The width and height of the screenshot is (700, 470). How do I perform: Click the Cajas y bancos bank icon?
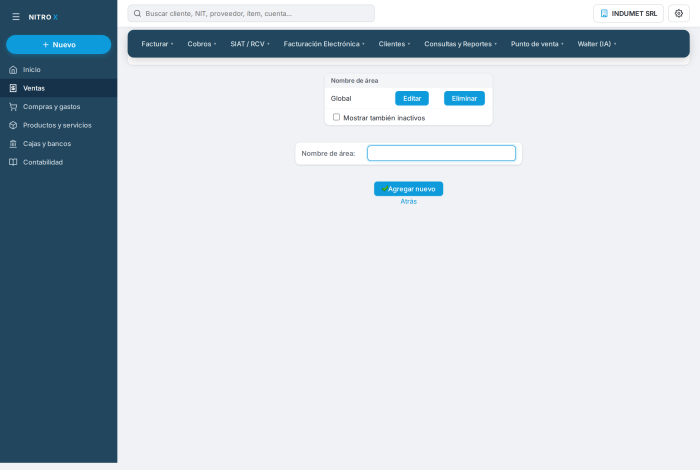coord(13,144)
